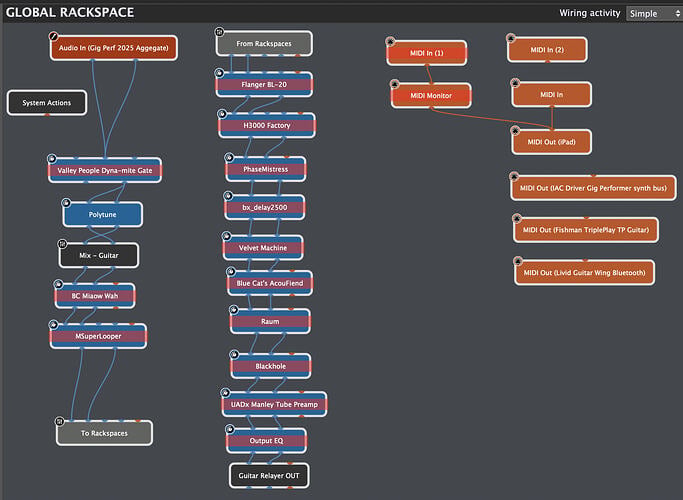Viewport: 683px width, 500px height.
Task: Click the MIDI badge on MIDI In (1)
Action: point(390,41)
